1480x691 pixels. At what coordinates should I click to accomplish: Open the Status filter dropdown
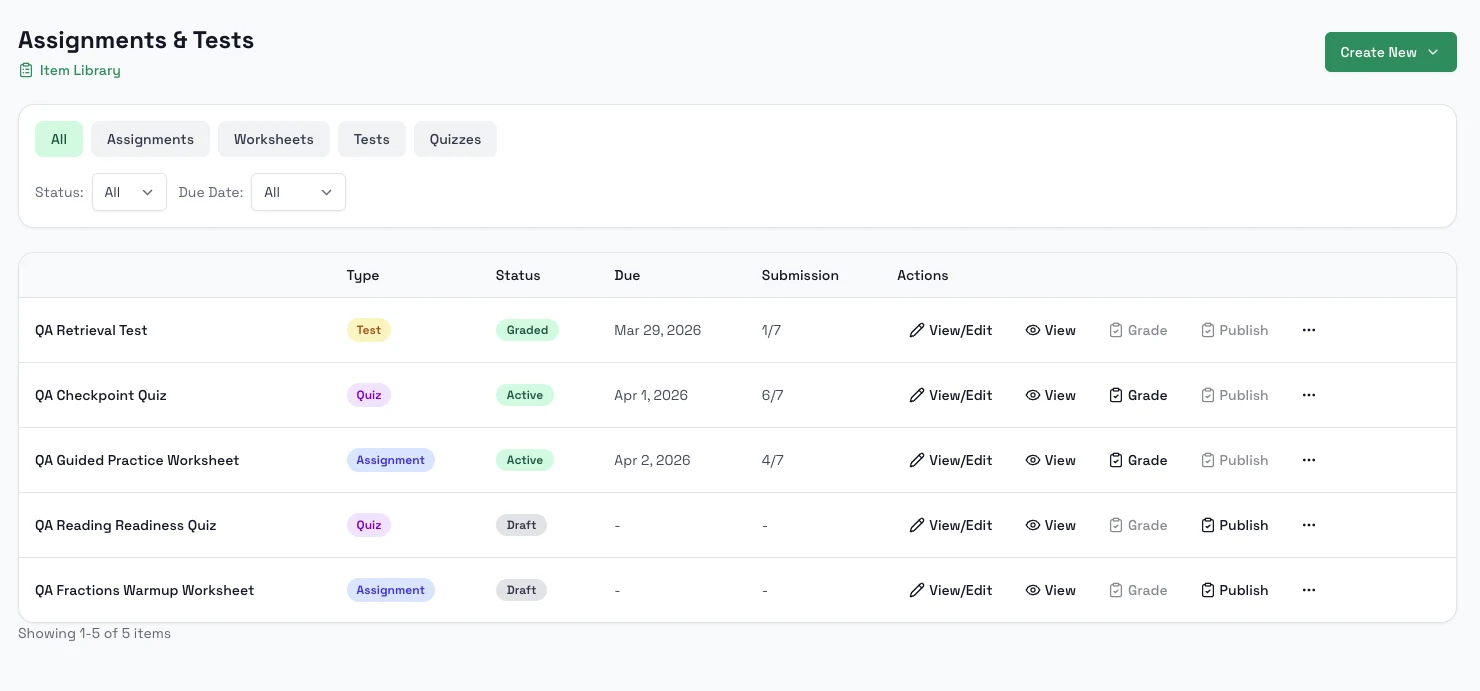129,192
